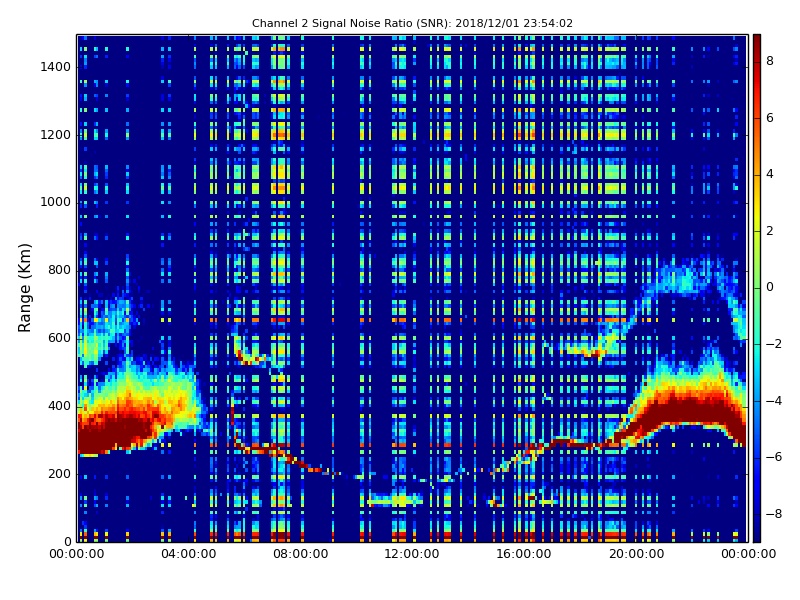This screenshot has height=600, width=800.
Task: Click the colorbar label 2
Action: (x=770, y=231)
